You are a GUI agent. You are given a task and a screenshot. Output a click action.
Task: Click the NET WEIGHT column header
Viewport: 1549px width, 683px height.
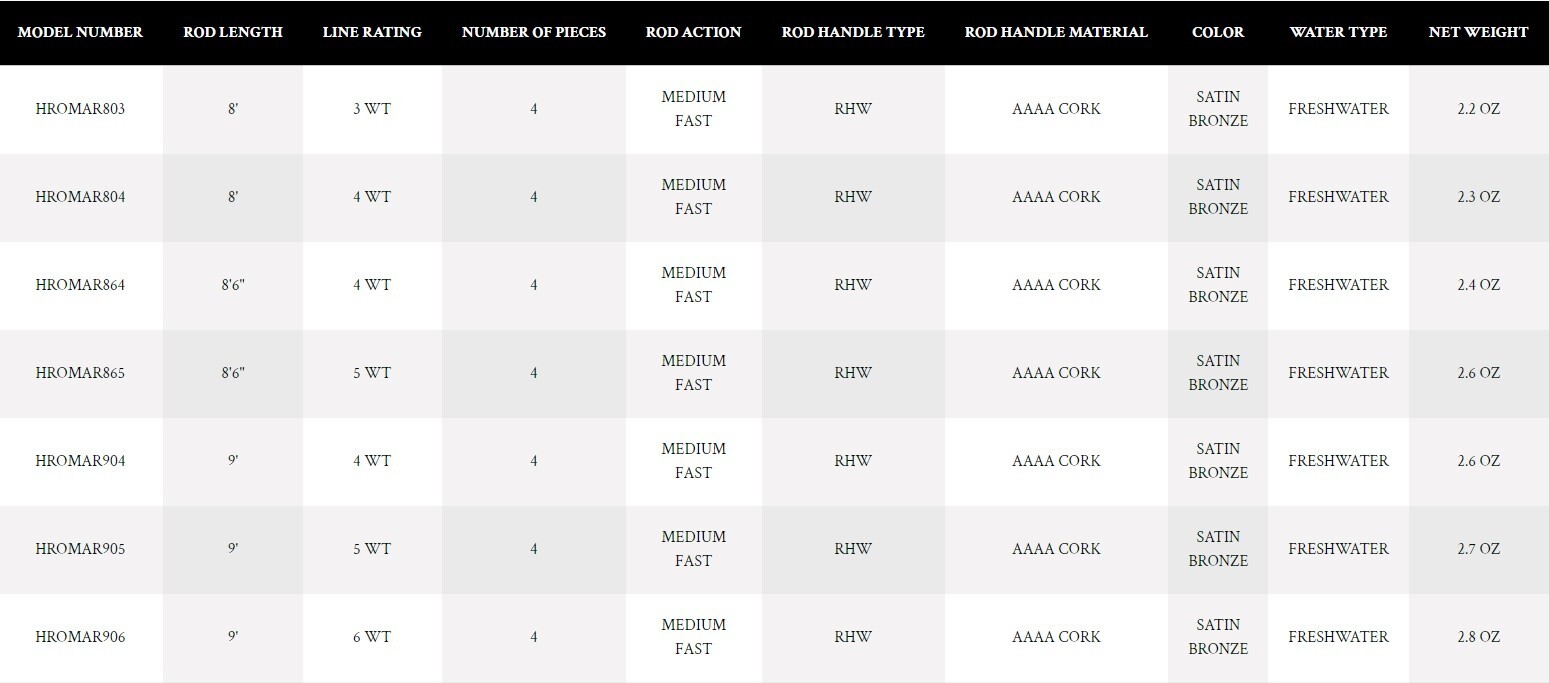[1478, 32]
